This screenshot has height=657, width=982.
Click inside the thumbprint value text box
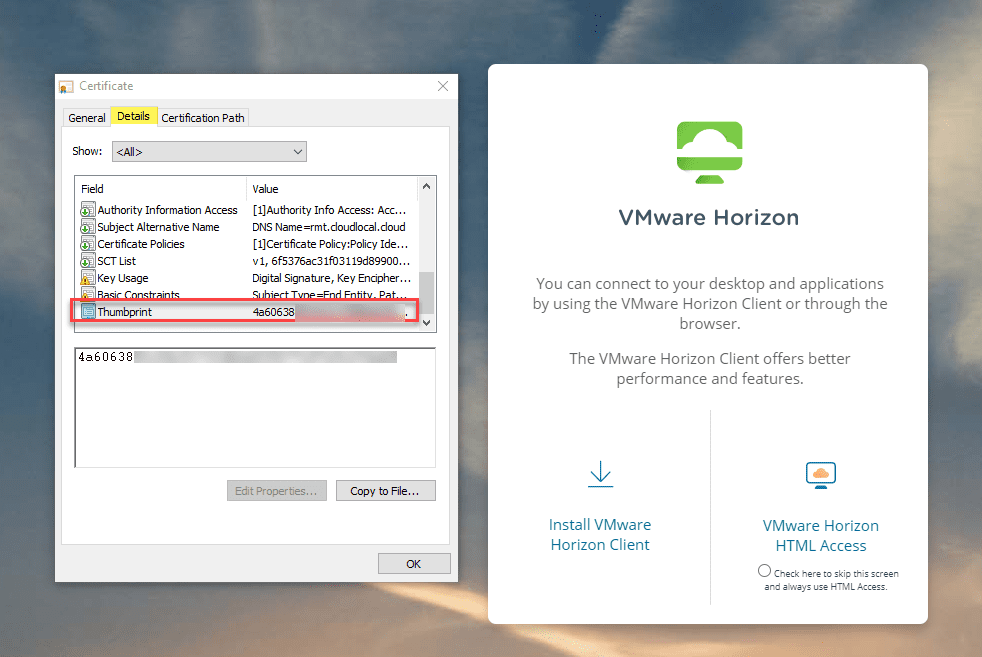pos(255,407)
